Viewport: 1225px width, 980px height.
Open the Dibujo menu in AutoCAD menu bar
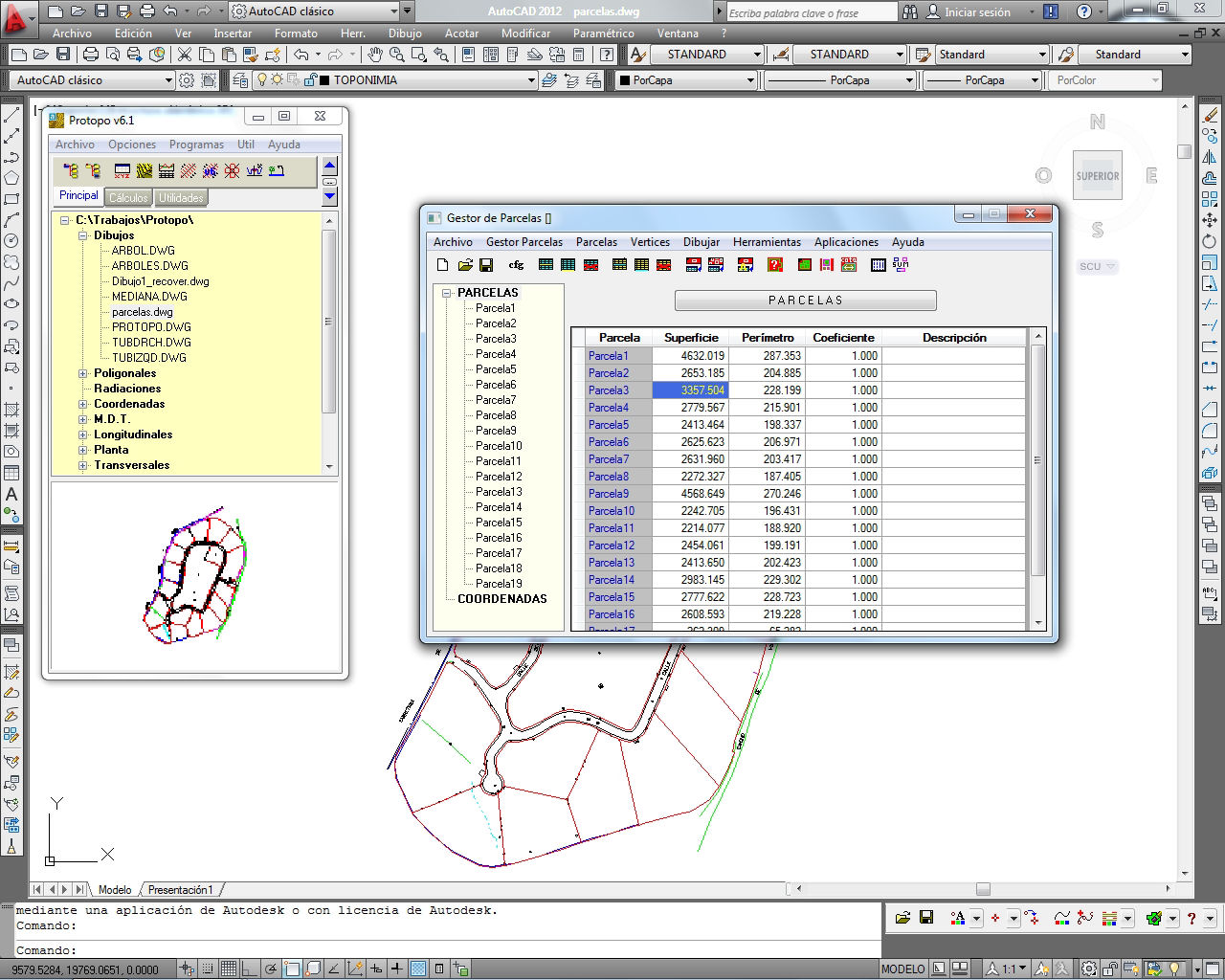point(405,33)
